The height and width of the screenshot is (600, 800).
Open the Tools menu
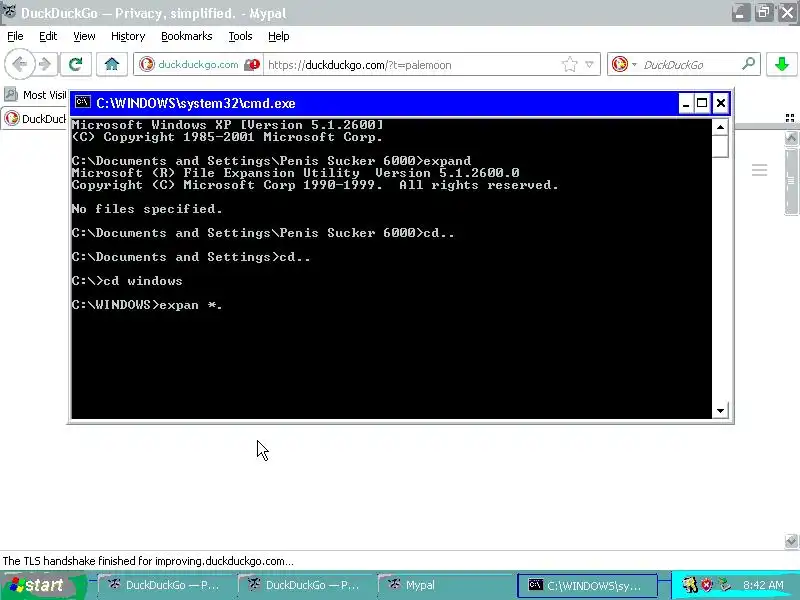click(240, 36)
